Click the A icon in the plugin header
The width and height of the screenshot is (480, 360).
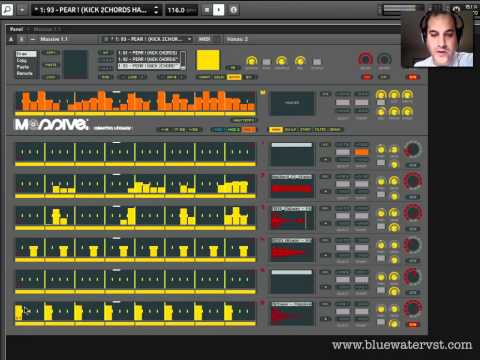coord(11,39)
